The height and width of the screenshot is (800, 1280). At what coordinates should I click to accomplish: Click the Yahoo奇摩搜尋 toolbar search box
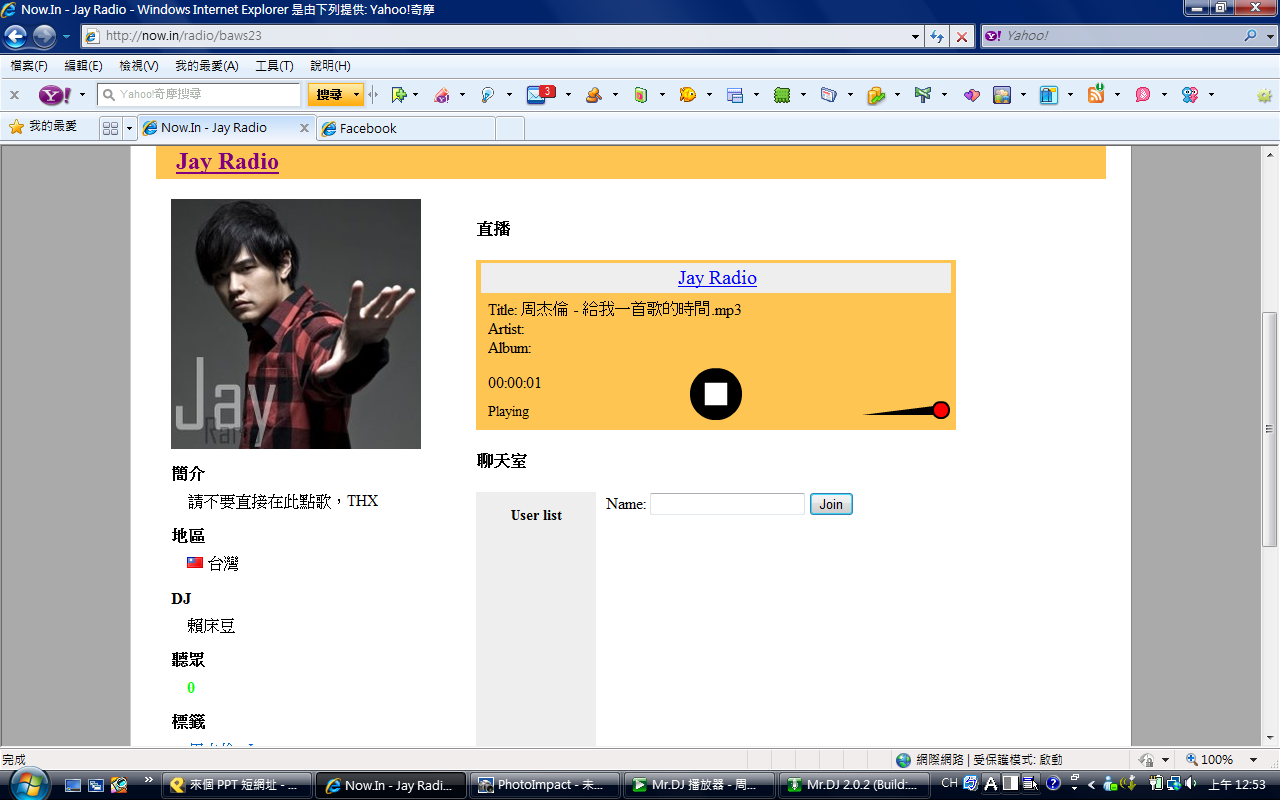tap(200, 95)
